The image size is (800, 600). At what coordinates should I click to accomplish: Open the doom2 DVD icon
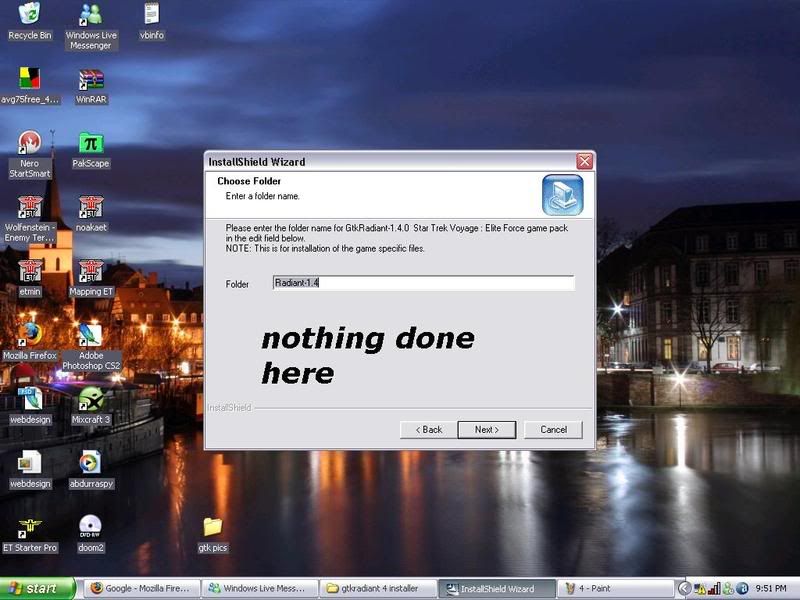tap(90, 526)
